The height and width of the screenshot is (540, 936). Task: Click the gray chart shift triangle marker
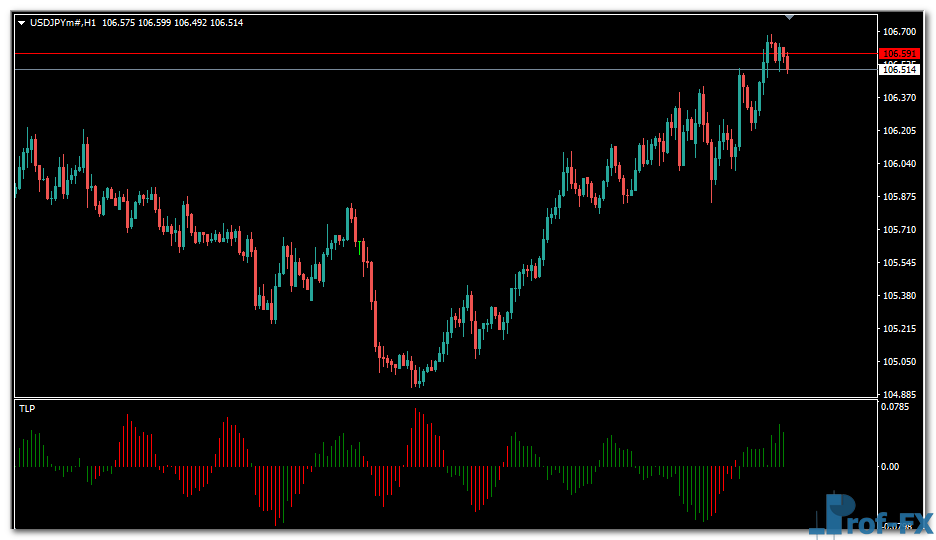click(790, 16)
